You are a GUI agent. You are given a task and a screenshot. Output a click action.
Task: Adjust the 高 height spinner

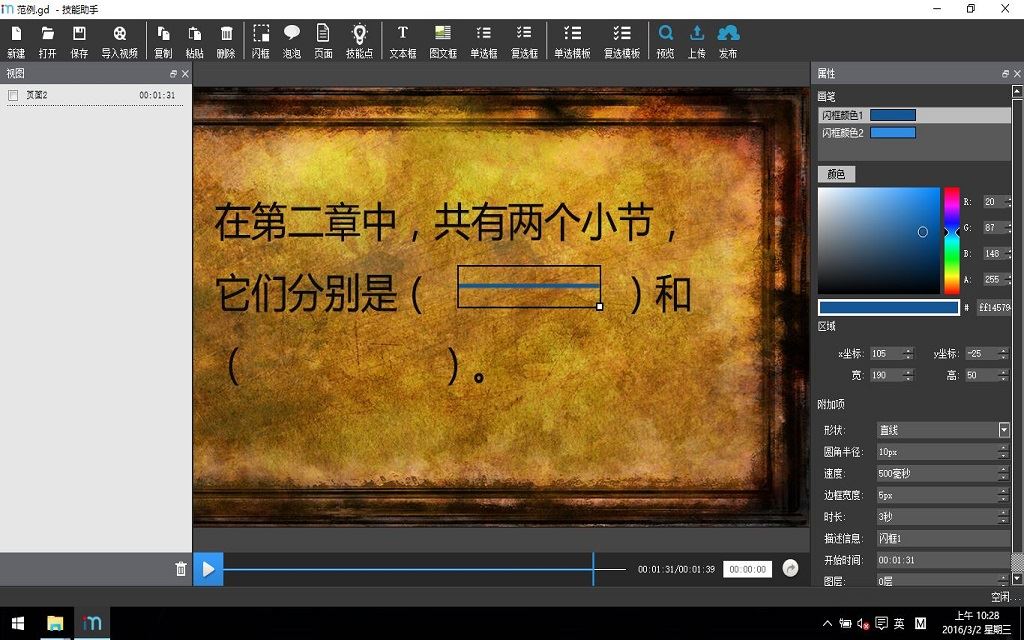pos(1003,375)
